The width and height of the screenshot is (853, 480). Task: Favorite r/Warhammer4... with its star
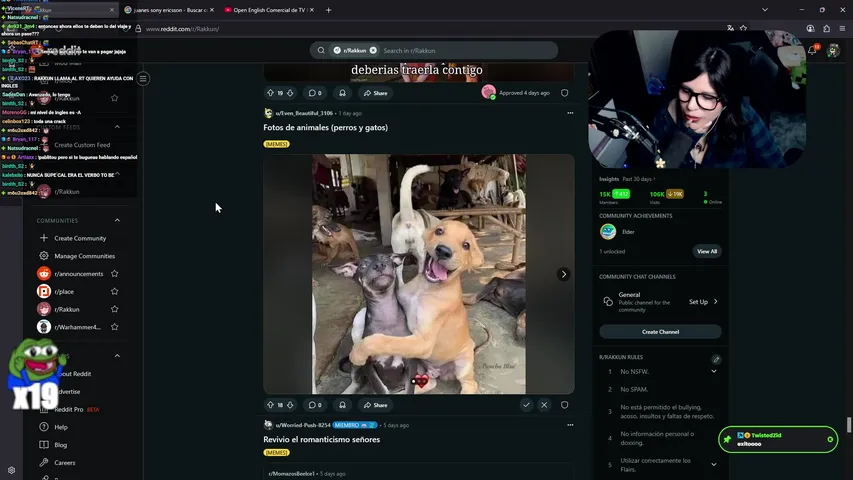115,327
